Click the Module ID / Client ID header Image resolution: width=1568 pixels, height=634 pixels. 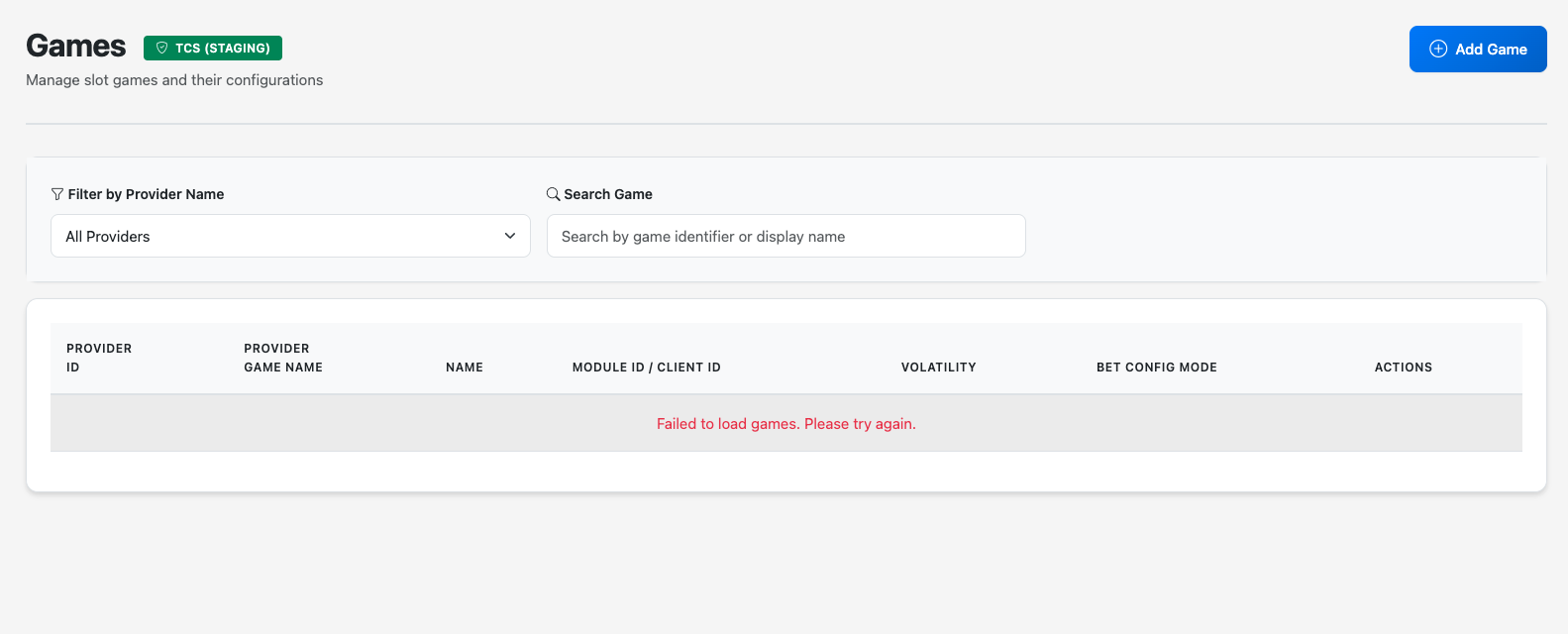click(646, 368)
